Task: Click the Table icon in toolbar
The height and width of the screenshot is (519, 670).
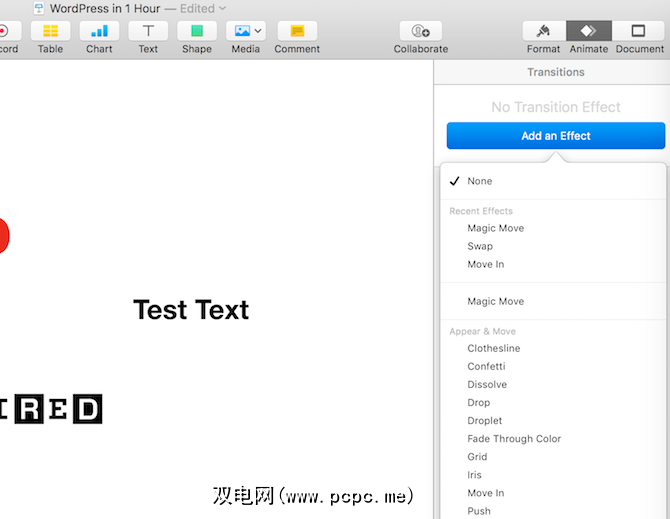Action: point(50,31)
